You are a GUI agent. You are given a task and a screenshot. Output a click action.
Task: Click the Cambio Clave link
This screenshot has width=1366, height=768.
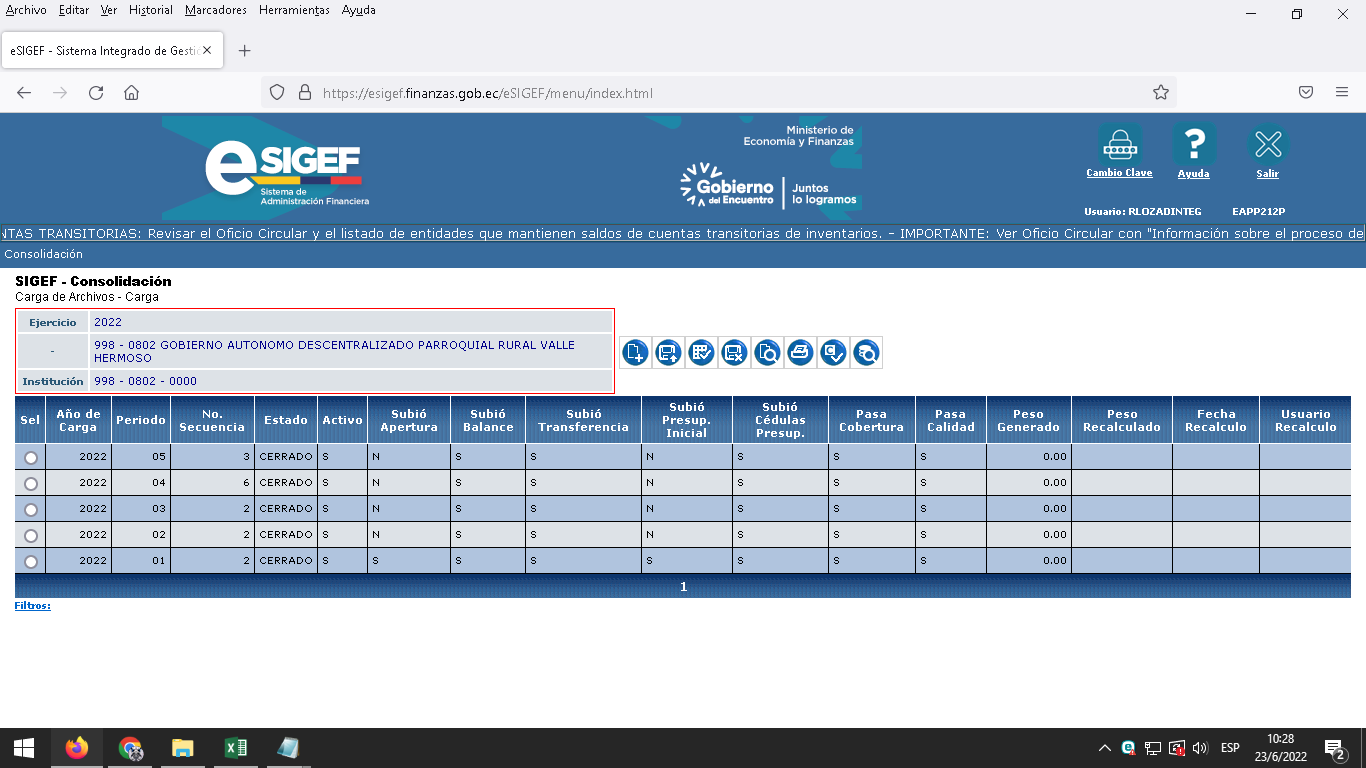pyautogui.click(x=1119, y=173)
